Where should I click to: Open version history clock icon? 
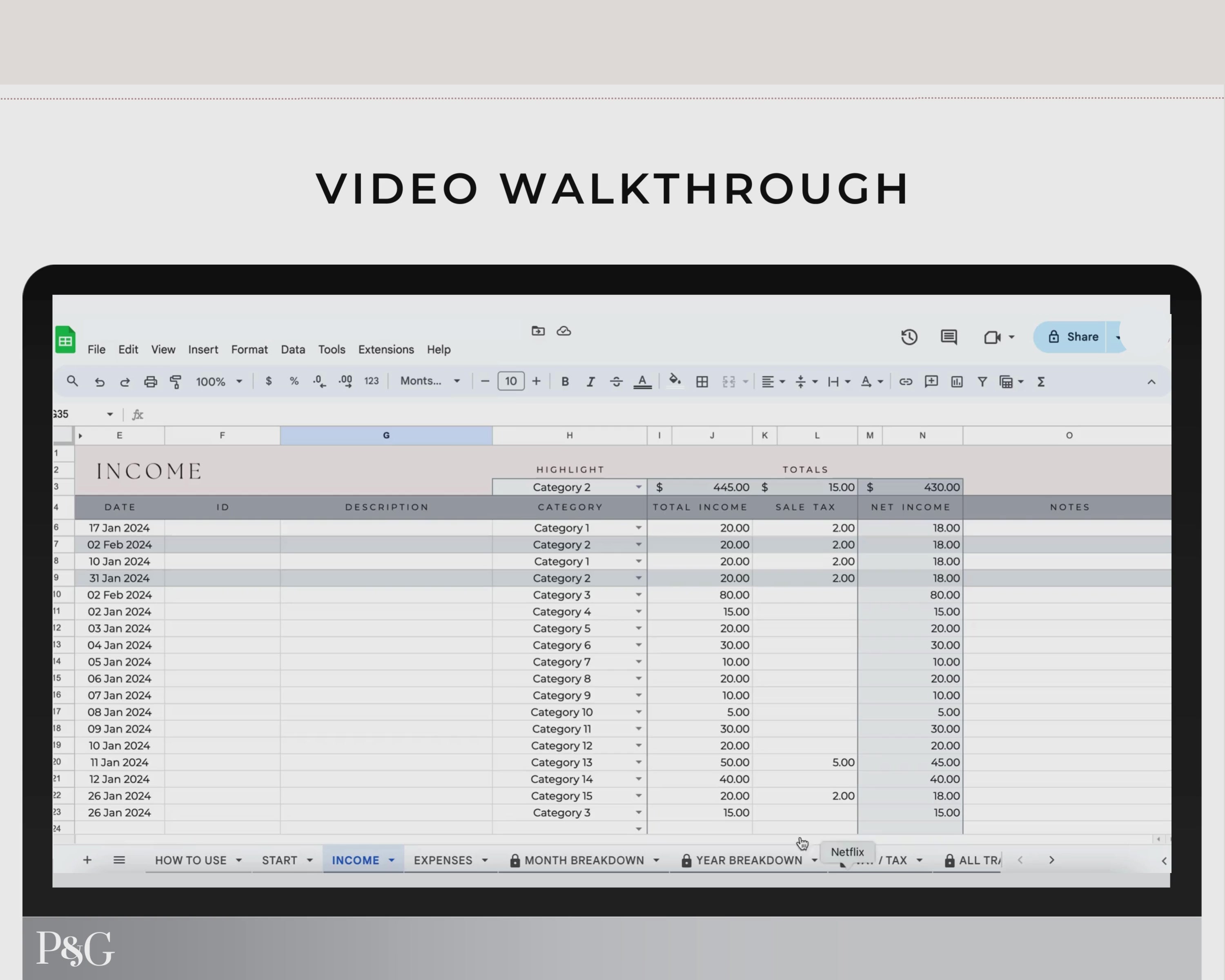[x=909, y=337]
